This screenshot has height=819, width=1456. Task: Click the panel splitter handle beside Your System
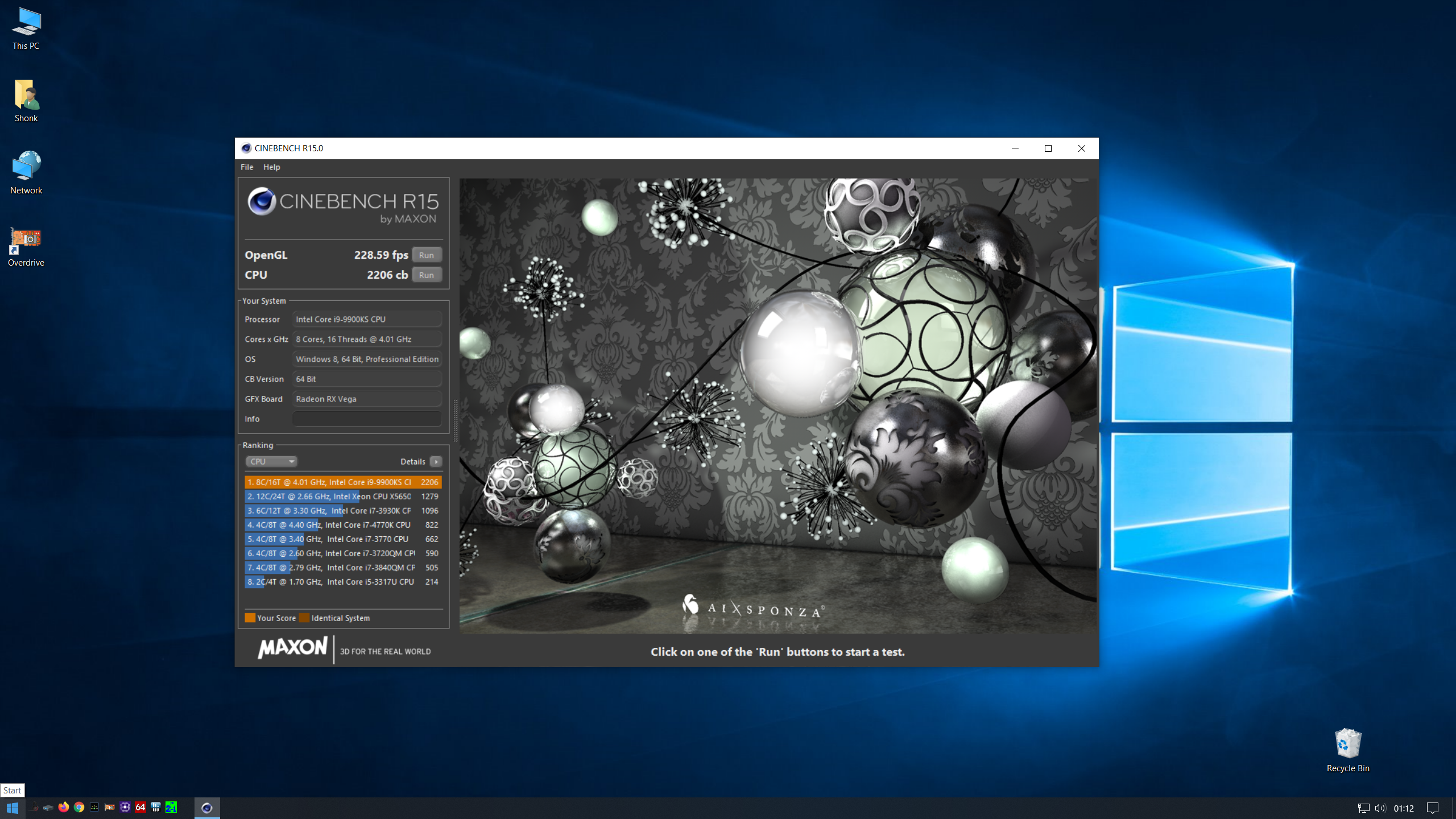[455, 421]
